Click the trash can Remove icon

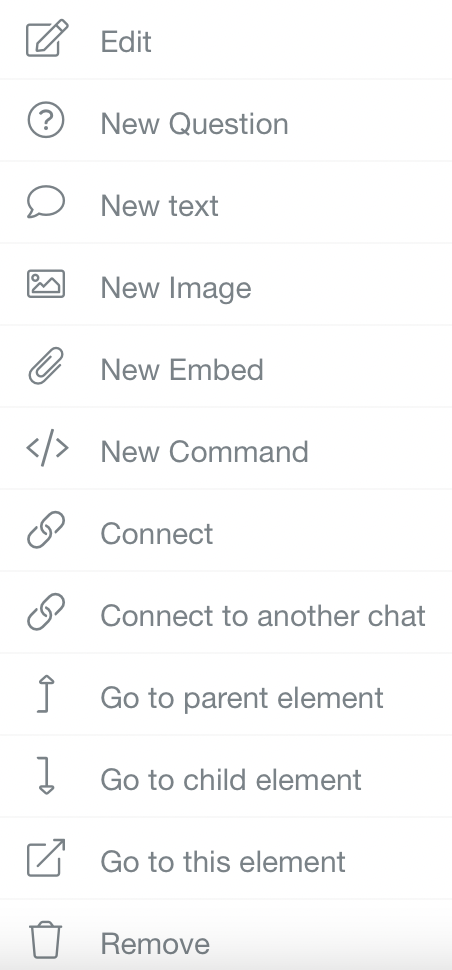46,940
